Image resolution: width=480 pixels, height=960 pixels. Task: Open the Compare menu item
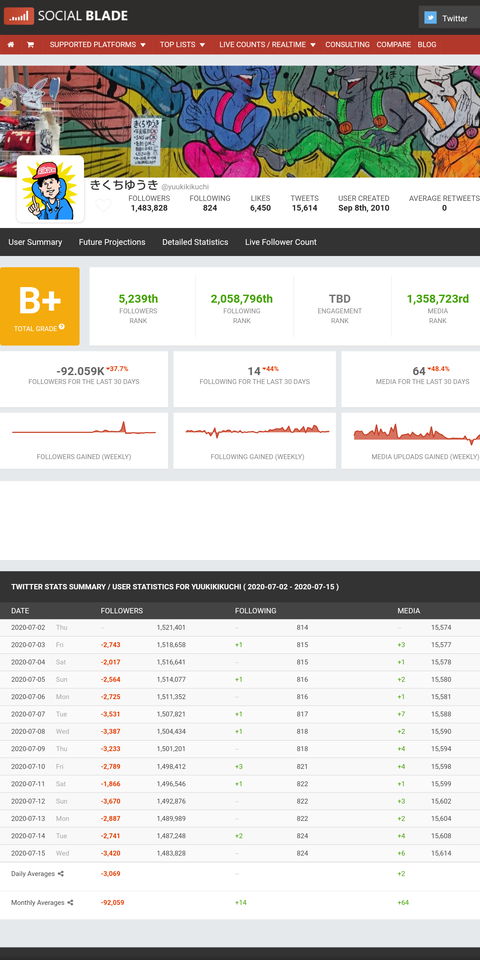(394, 45)
